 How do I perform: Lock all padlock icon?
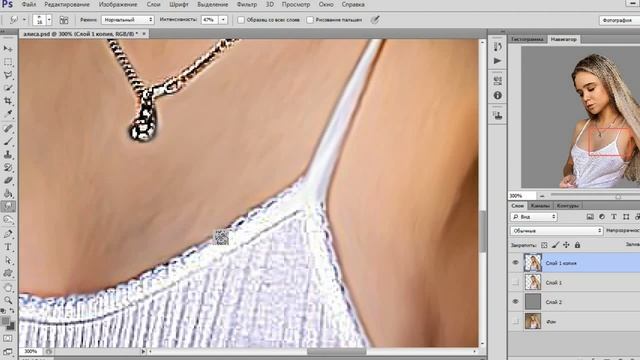pyautogui.click(x=577, y=245)
